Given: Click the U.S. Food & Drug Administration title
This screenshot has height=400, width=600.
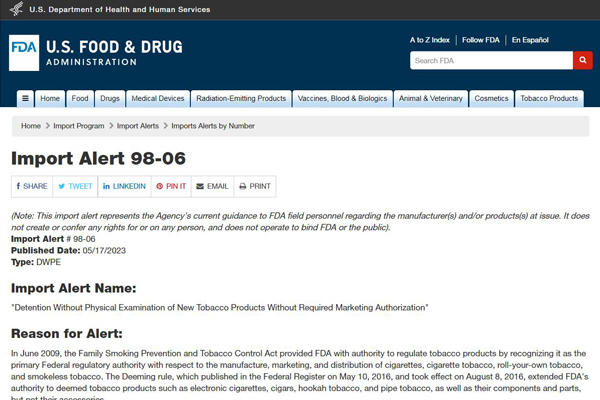Looking at the screenshot, I should (114, 52).
